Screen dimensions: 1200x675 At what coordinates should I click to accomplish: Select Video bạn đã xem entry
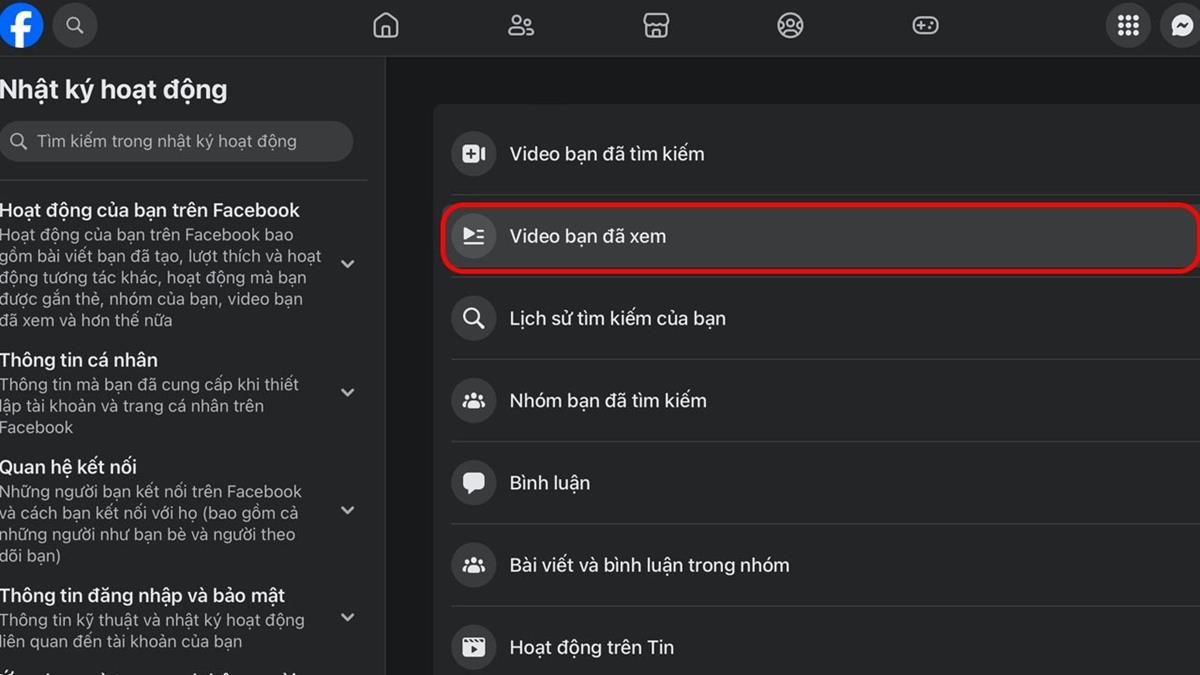tap(818, 237)
